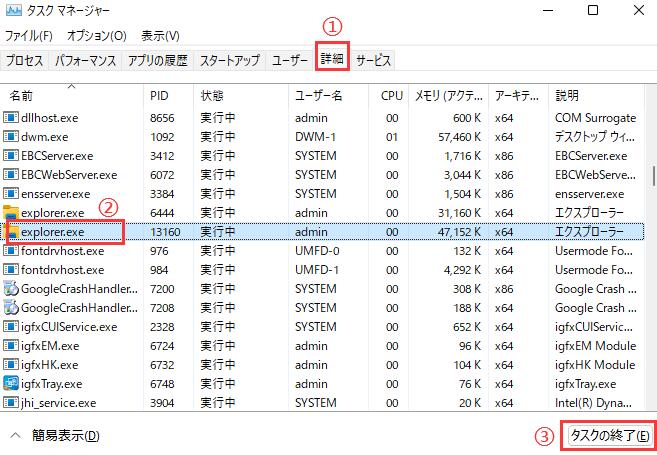Click the DWM-1 user name cell
Screen dimensions: 657x455
[x=316, y=137]
